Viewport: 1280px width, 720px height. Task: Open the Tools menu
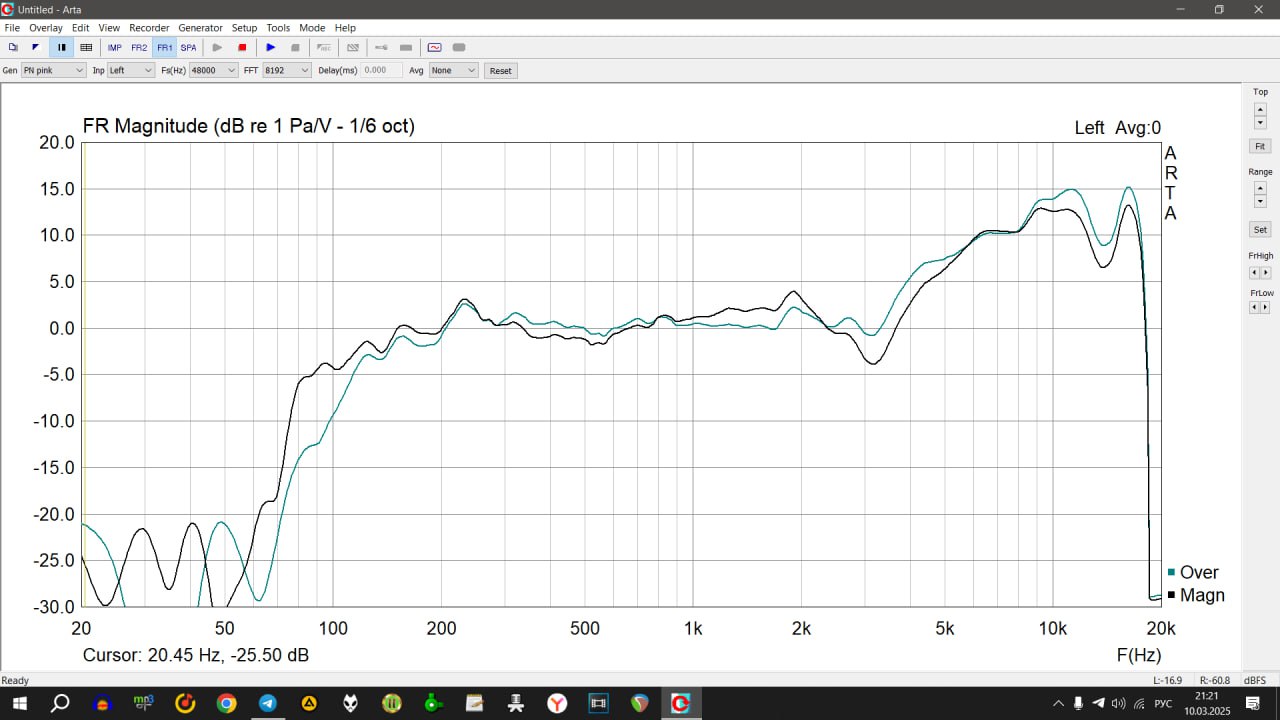point(278,28)
